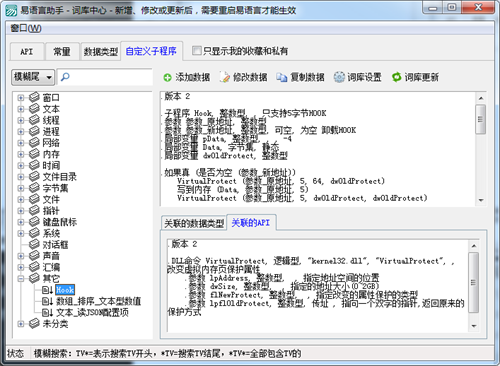The width and height of the screenshot is (500, 366).
Task: Select the Hook tree item
Action: coord(65,290)
